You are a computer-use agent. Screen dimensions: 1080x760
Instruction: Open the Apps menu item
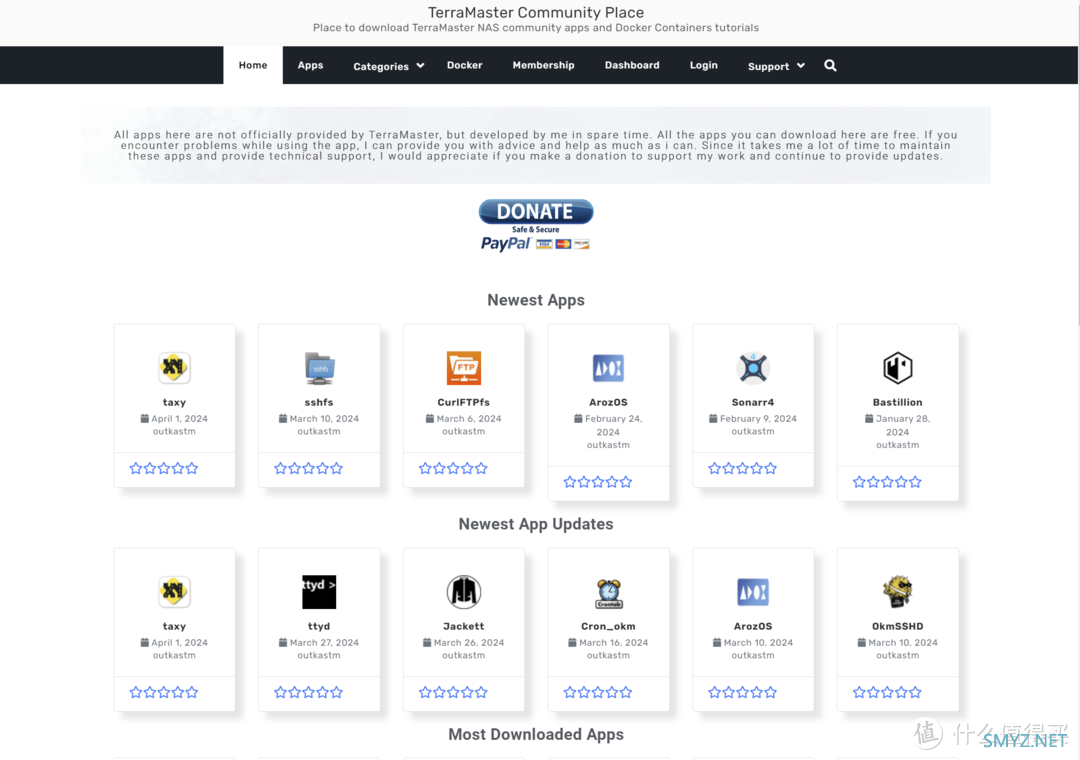point(310,65)
